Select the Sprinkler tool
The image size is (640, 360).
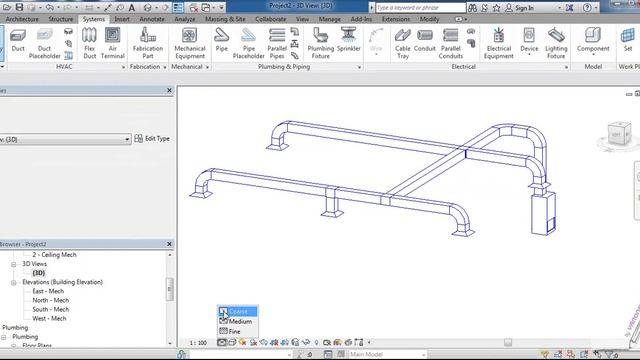349,40
